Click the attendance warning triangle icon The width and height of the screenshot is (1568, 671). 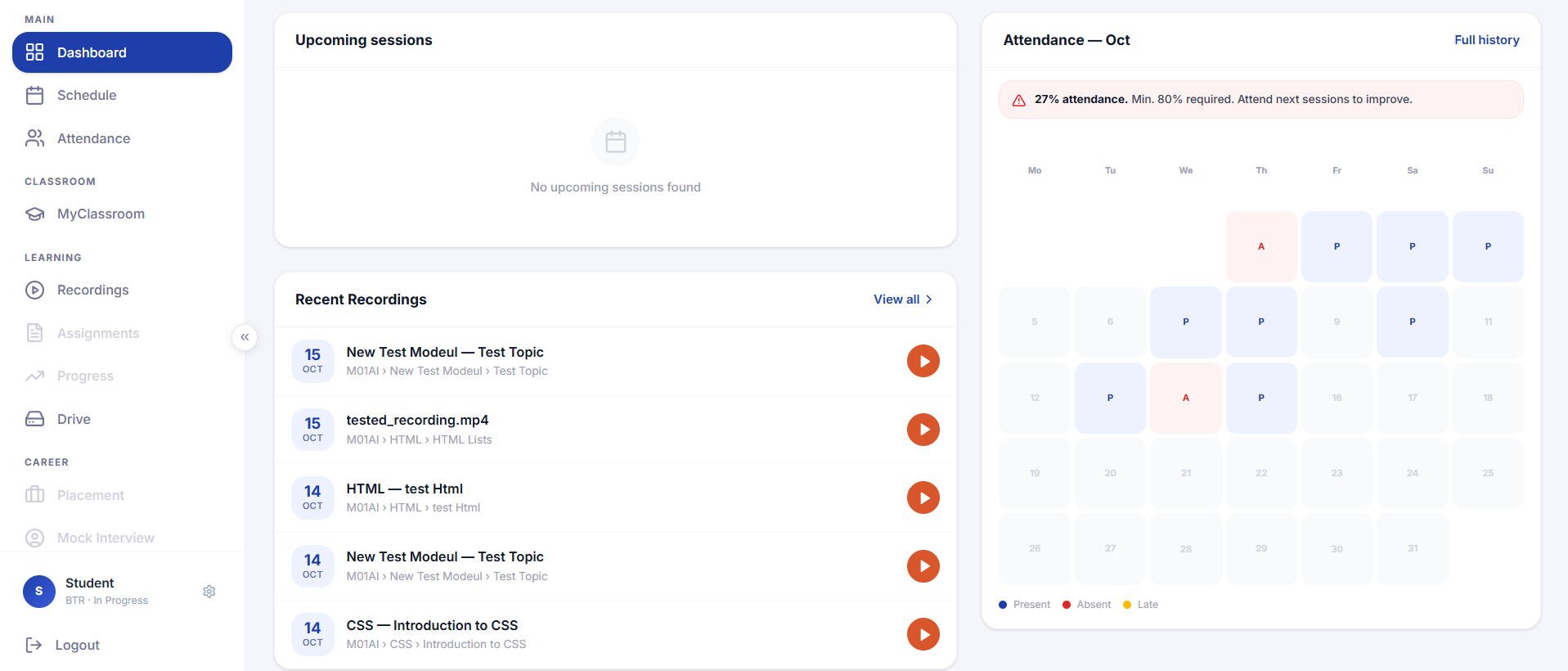1019,100
